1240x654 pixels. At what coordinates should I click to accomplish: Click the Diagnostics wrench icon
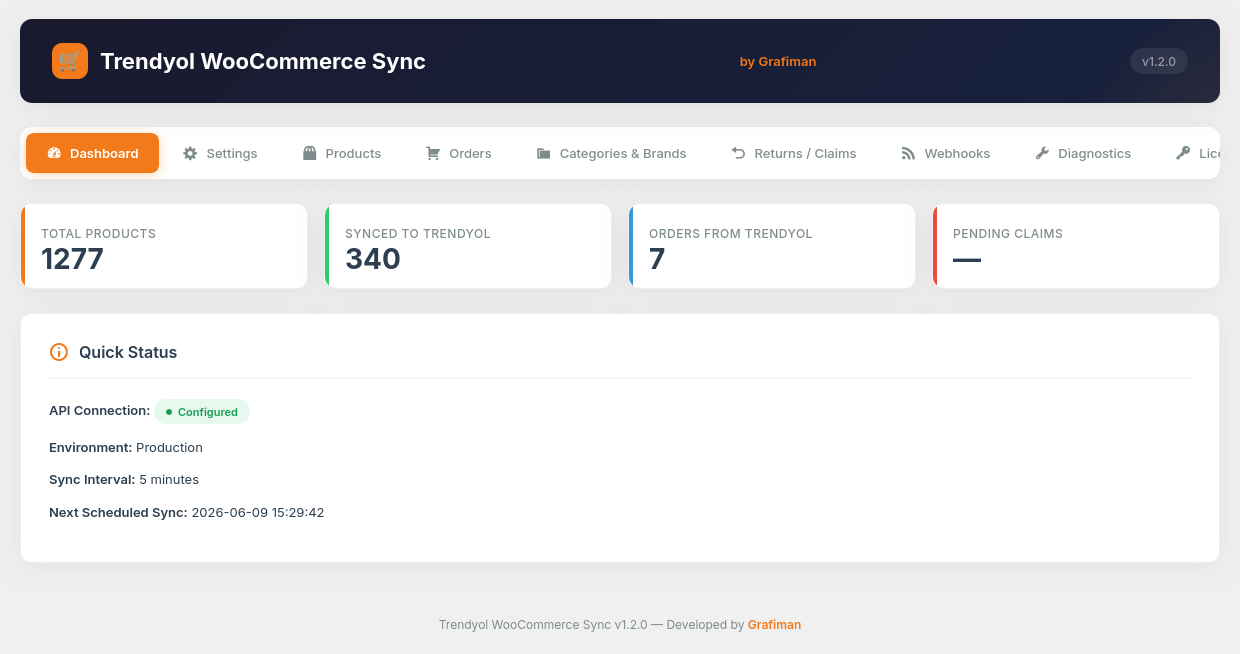(1042, 153)
